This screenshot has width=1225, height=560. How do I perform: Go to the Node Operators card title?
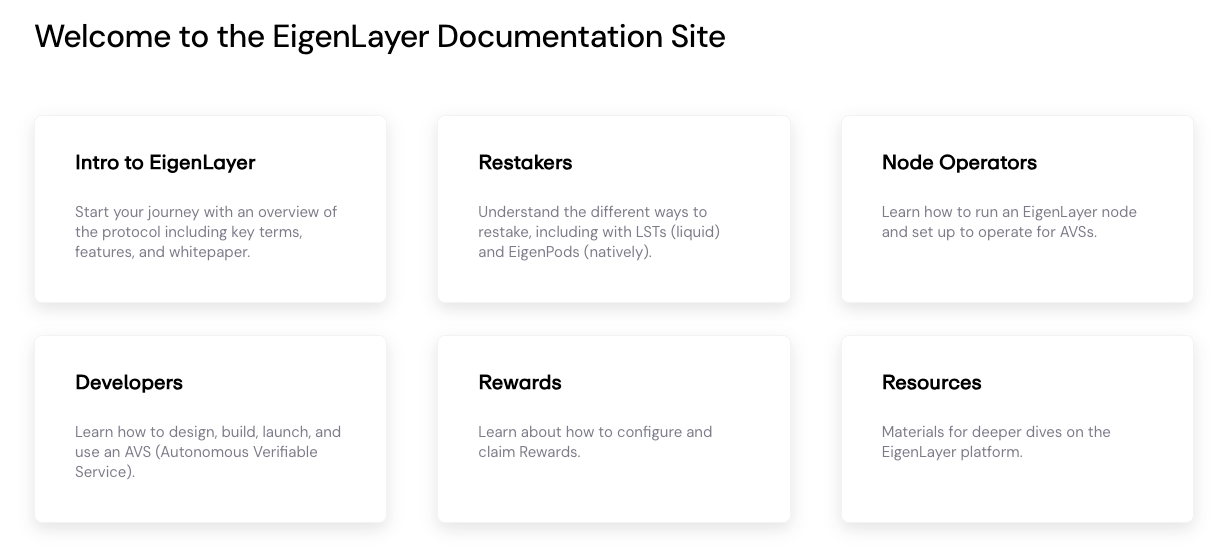(x=959, y=163)
